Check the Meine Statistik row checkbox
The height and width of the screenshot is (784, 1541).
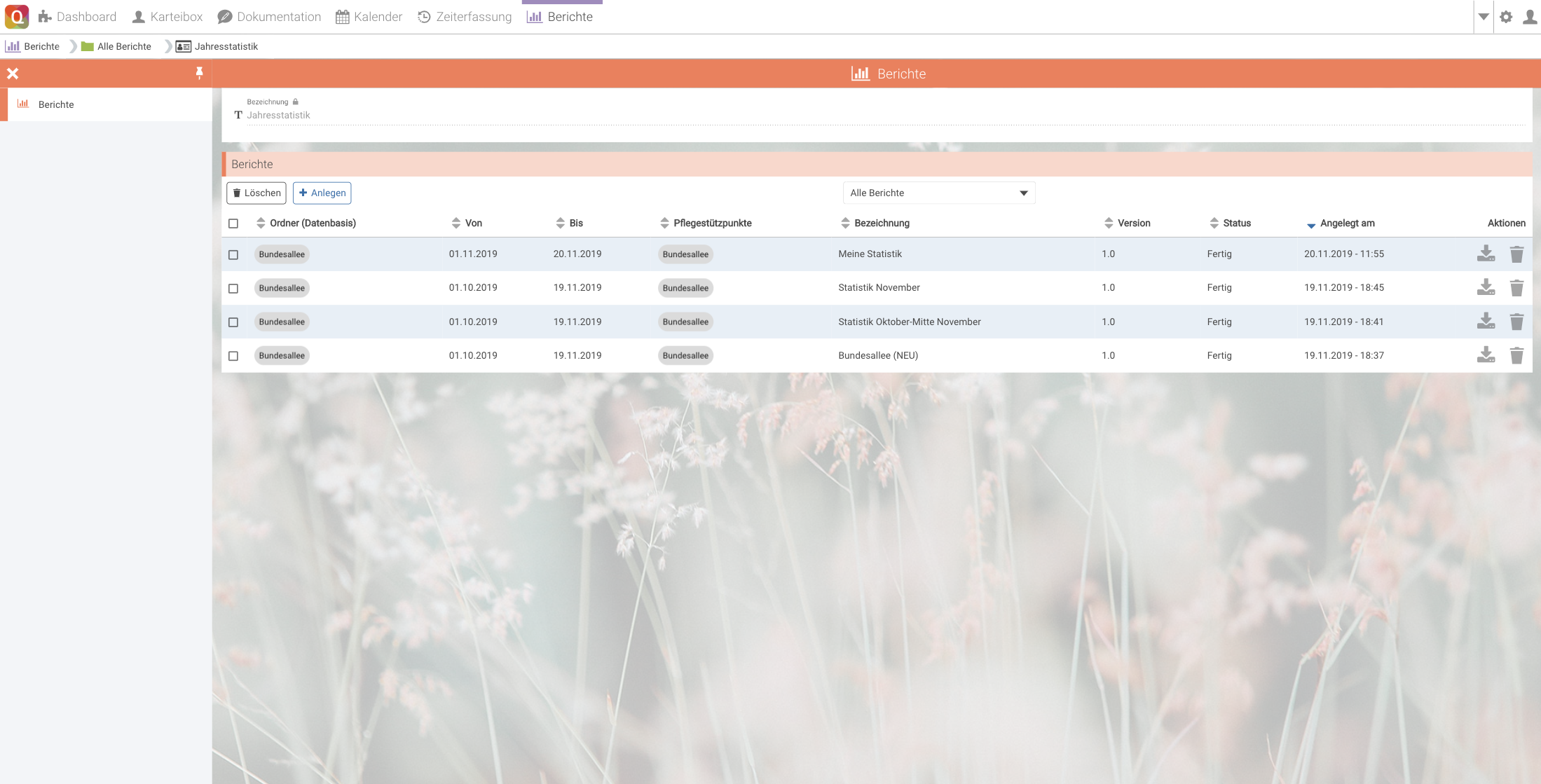233,254
